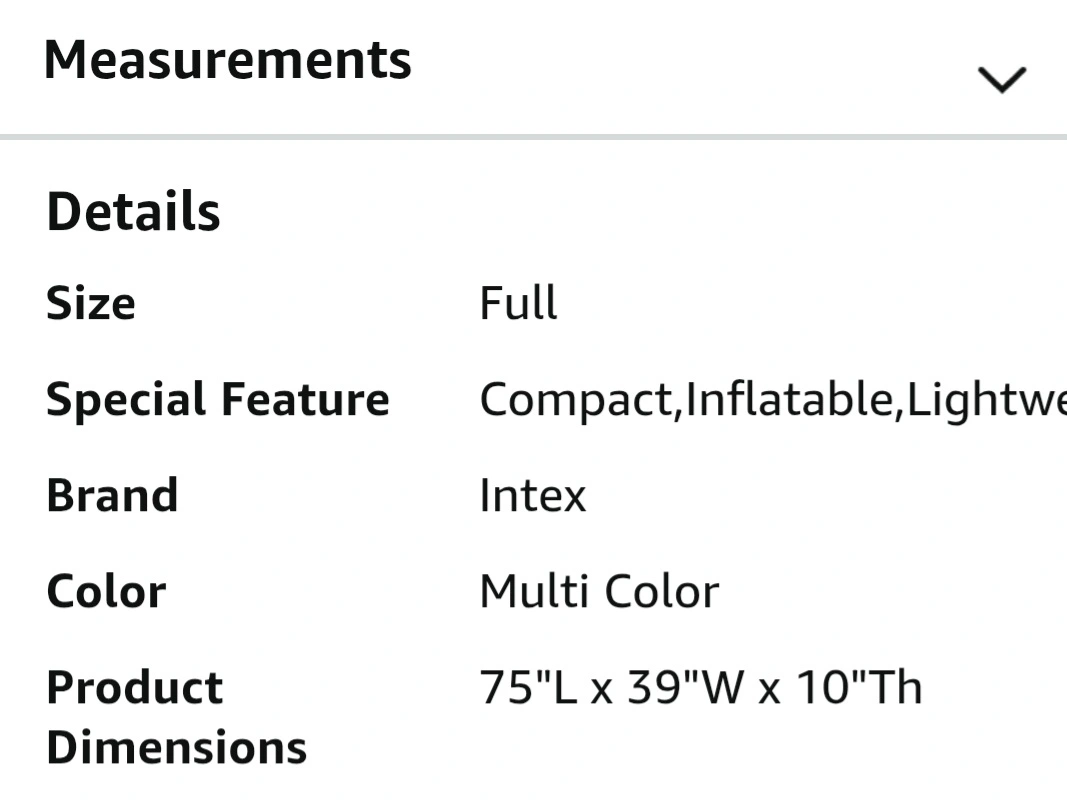Click the word Inflatable in features

click(x=789, y=399)
